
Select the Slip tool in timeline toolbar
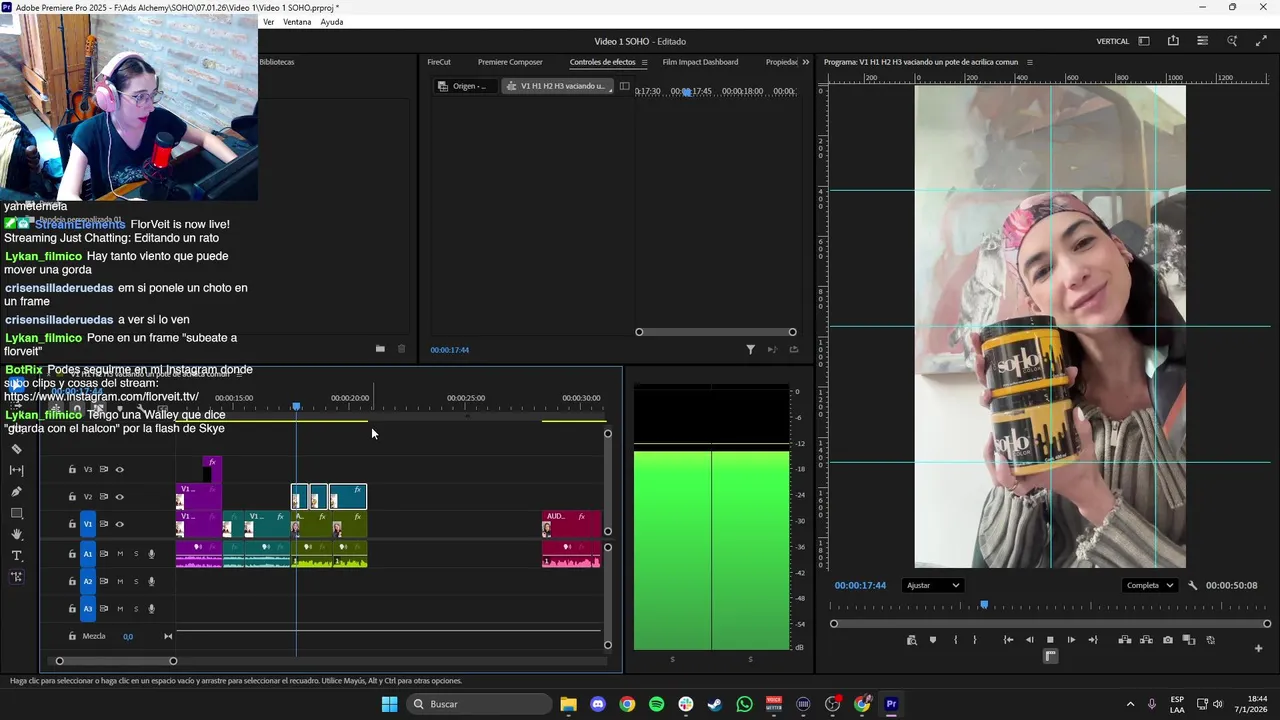(x=16, y=470)
